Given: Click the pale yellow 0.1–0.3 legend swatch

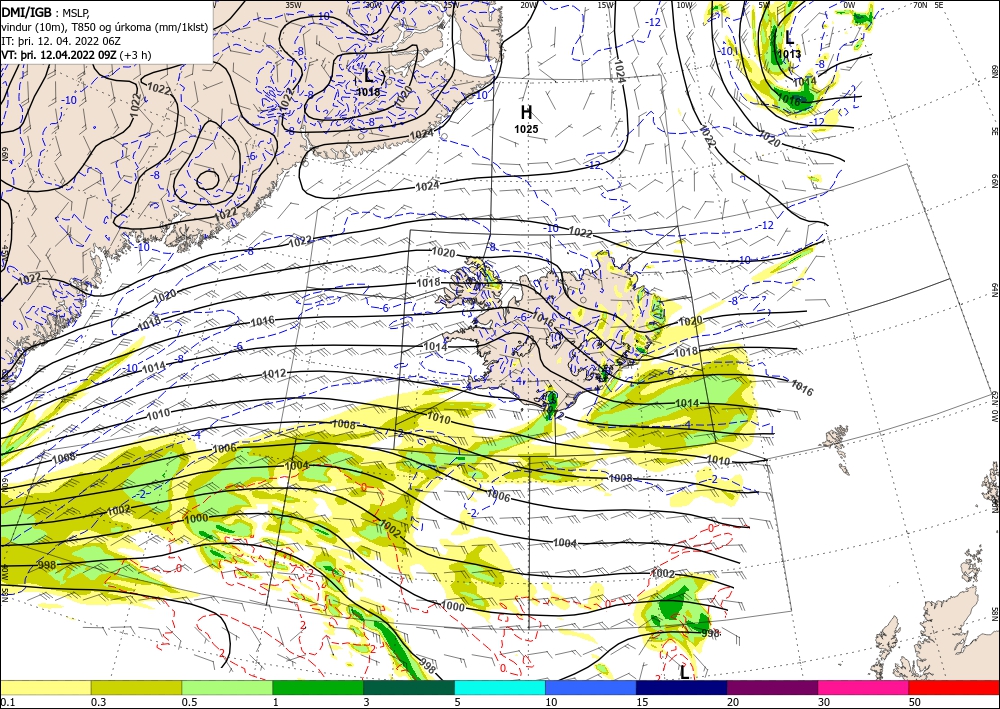Looking at the screenshot, I should click(45, 688).
